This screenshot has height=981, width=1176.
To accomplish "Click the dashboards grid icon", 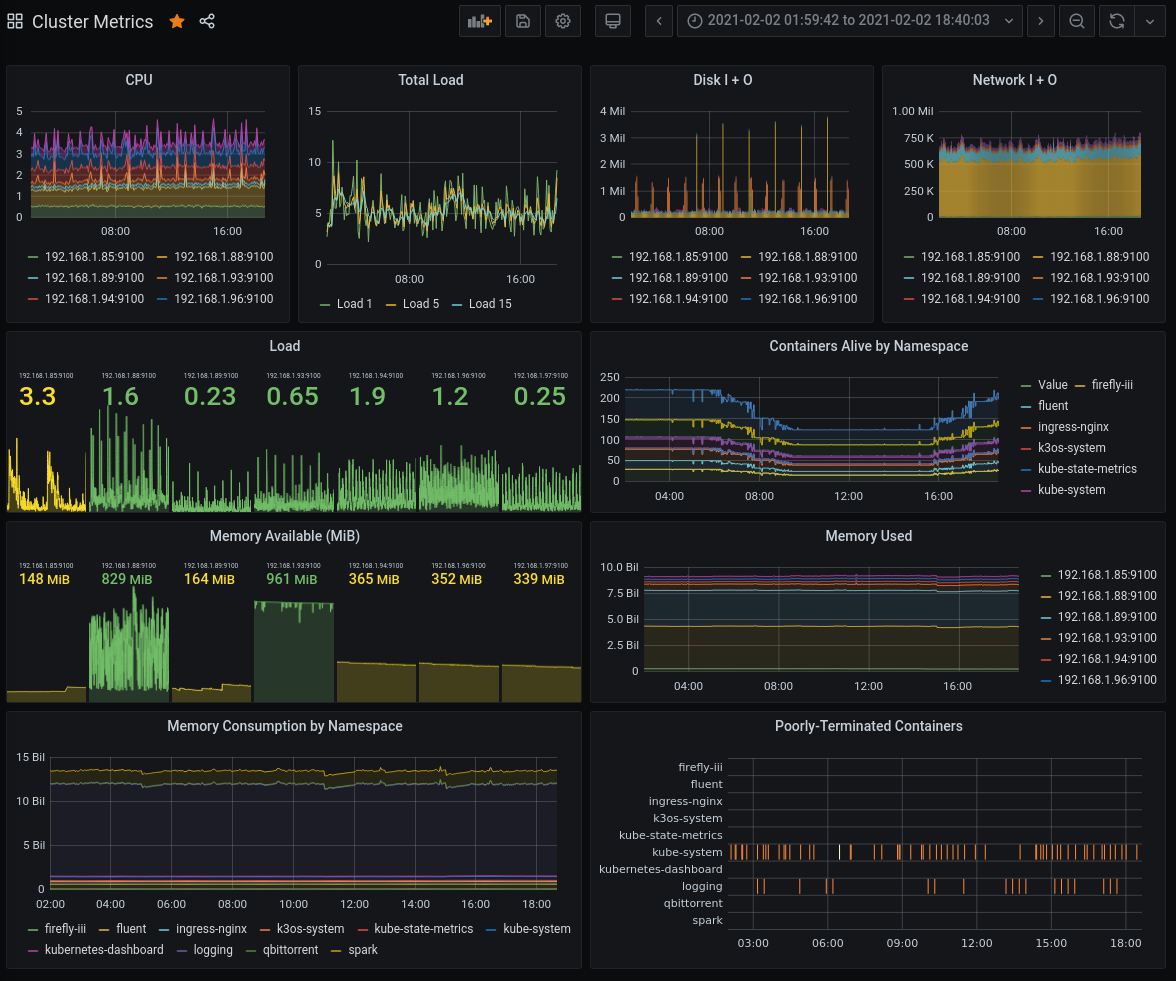I will [16, 21].
